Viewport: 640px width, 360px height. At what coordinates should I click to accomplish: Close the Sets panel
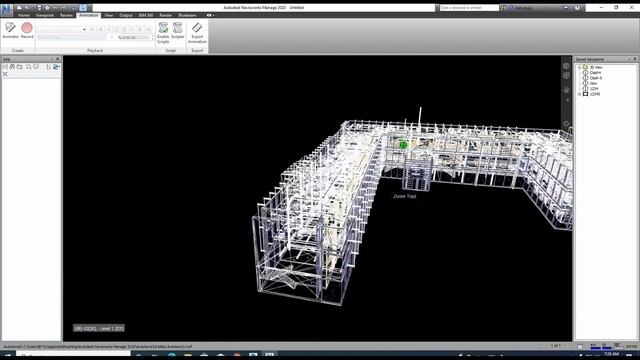[58, 59]
